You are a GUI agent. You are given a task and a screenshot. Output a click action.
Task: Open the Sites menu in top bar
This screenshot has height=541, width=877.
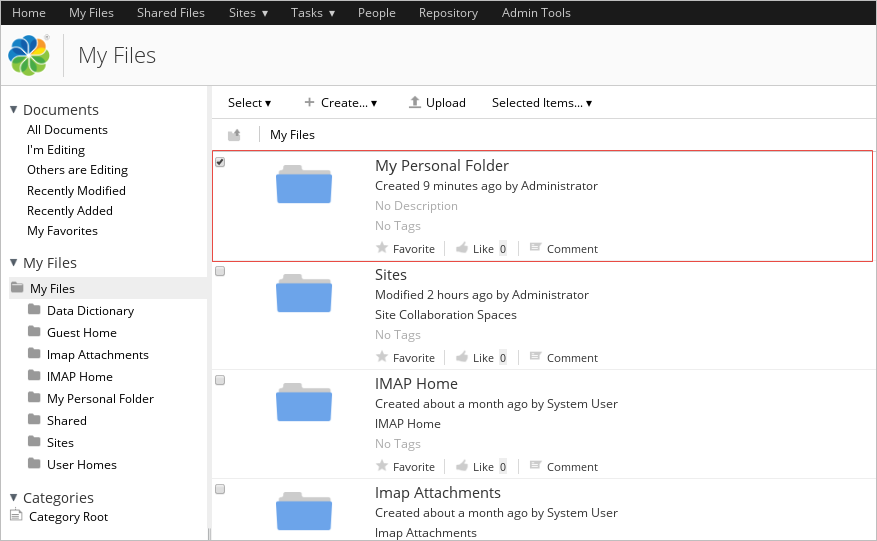[x=248, y=13]
